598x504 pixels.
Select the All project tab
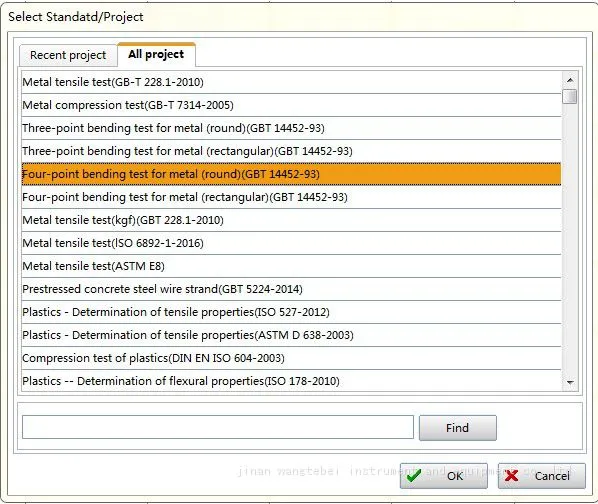point(156,55)
